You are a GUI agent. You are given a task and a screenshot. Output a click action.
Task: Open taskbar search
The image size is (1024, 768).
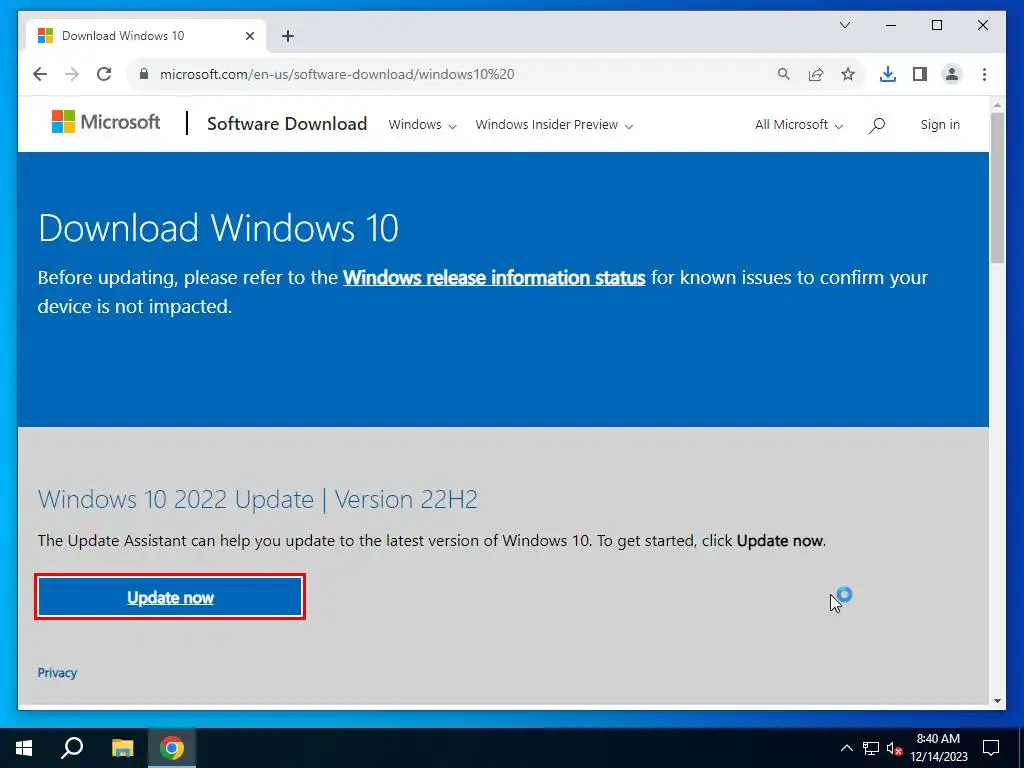(72, 748)
